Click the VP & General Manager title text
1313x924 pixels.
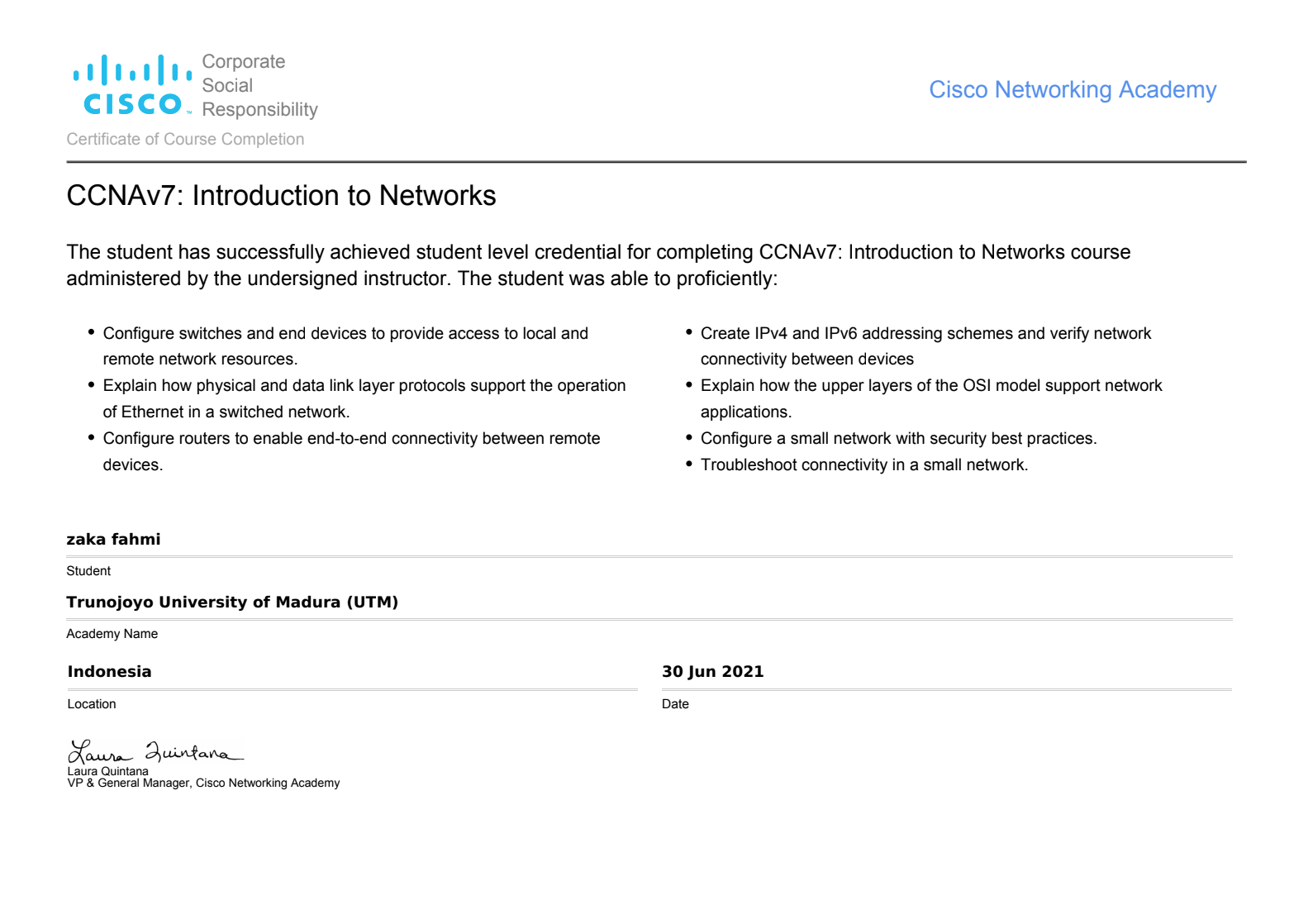click(x=203, y=783)
